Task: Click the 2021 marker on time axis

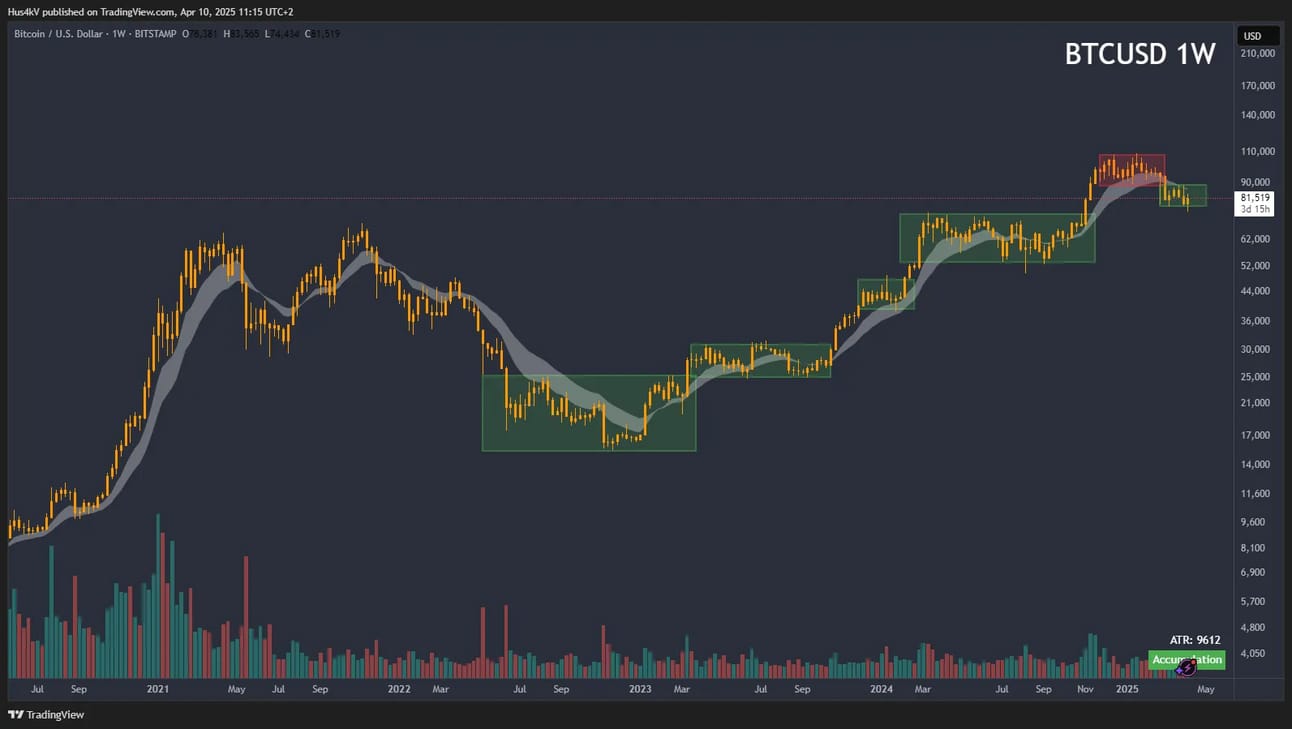Action: coord(158,689)
